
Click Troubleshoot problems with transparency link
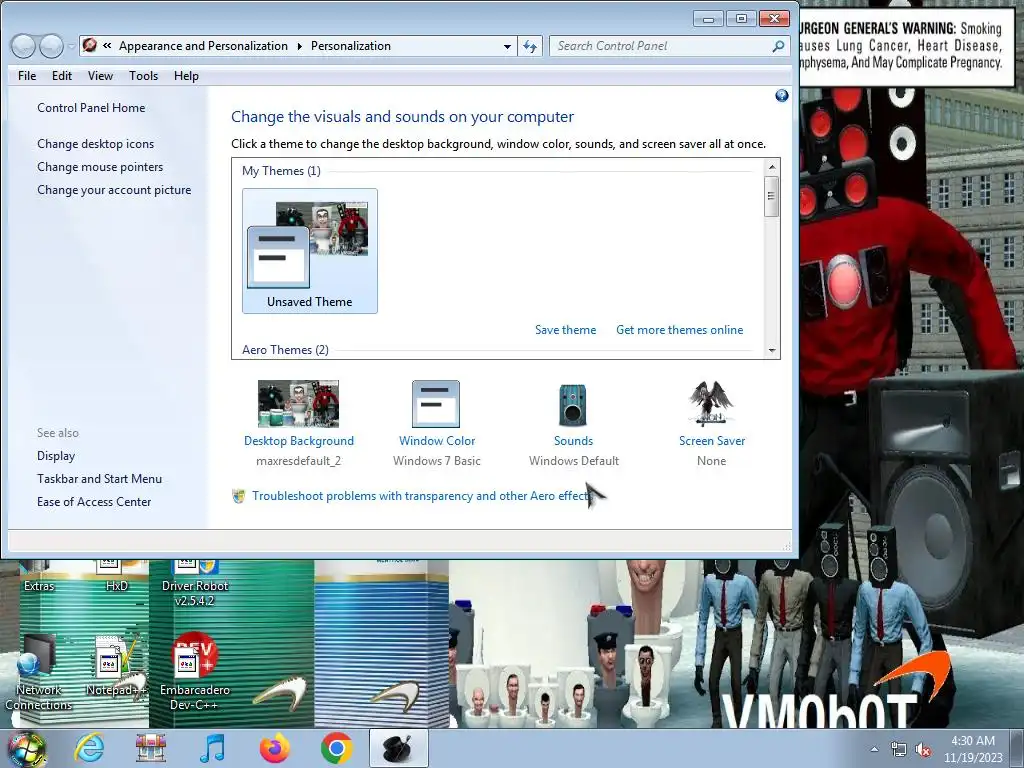[x=421, y=496]
